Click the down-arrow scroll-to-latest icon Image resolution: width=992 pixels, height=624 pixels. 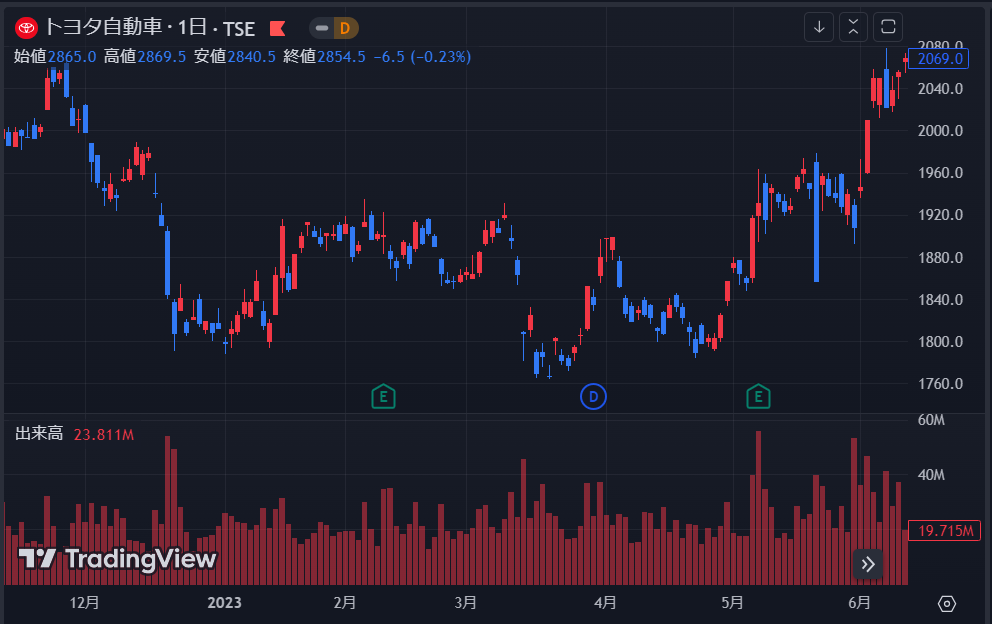[819, 27]
